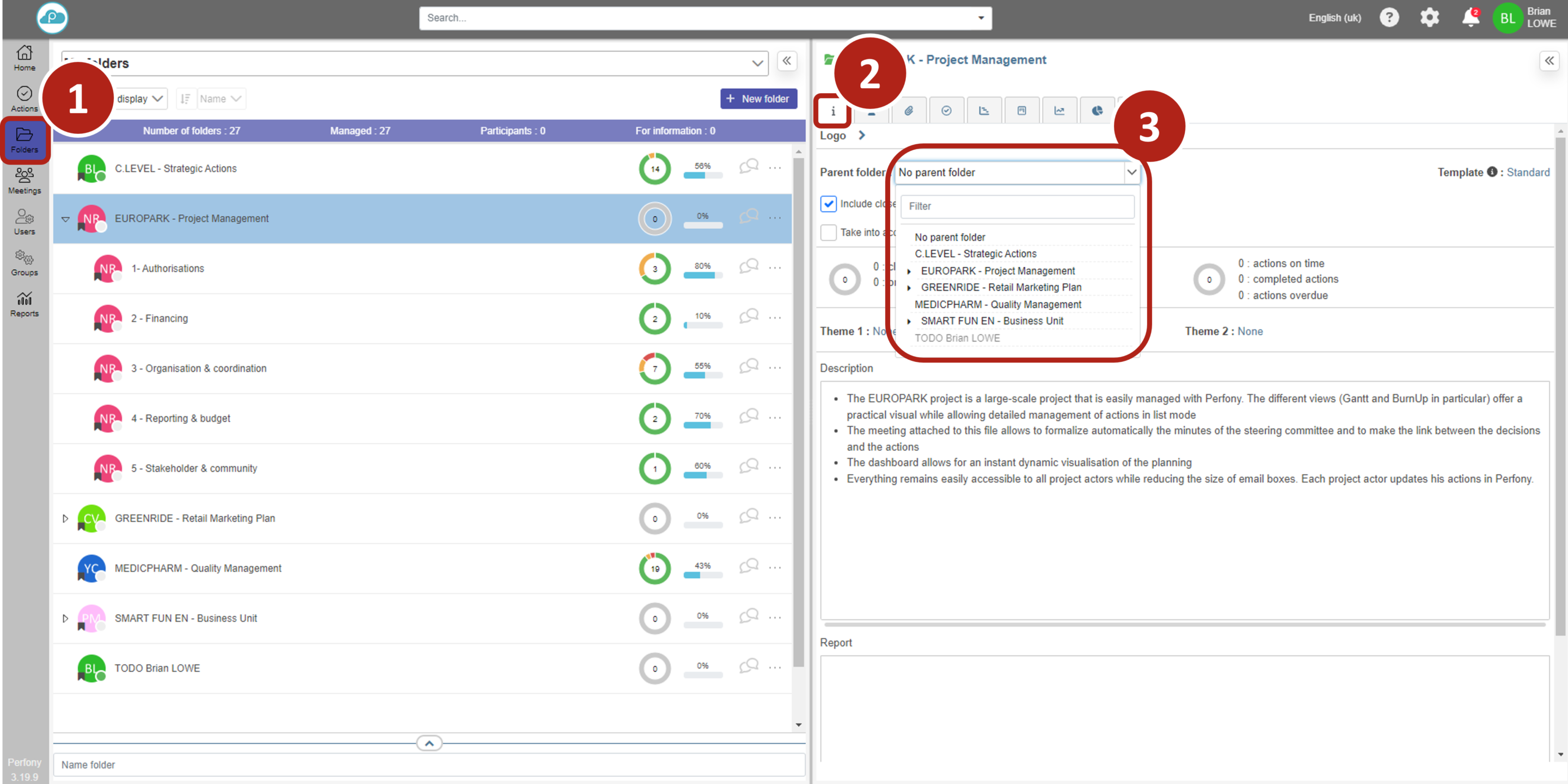This screenshot has width=1568, height=784.
Task: Open the Groups sidebar icon
Action: point(24,262)
